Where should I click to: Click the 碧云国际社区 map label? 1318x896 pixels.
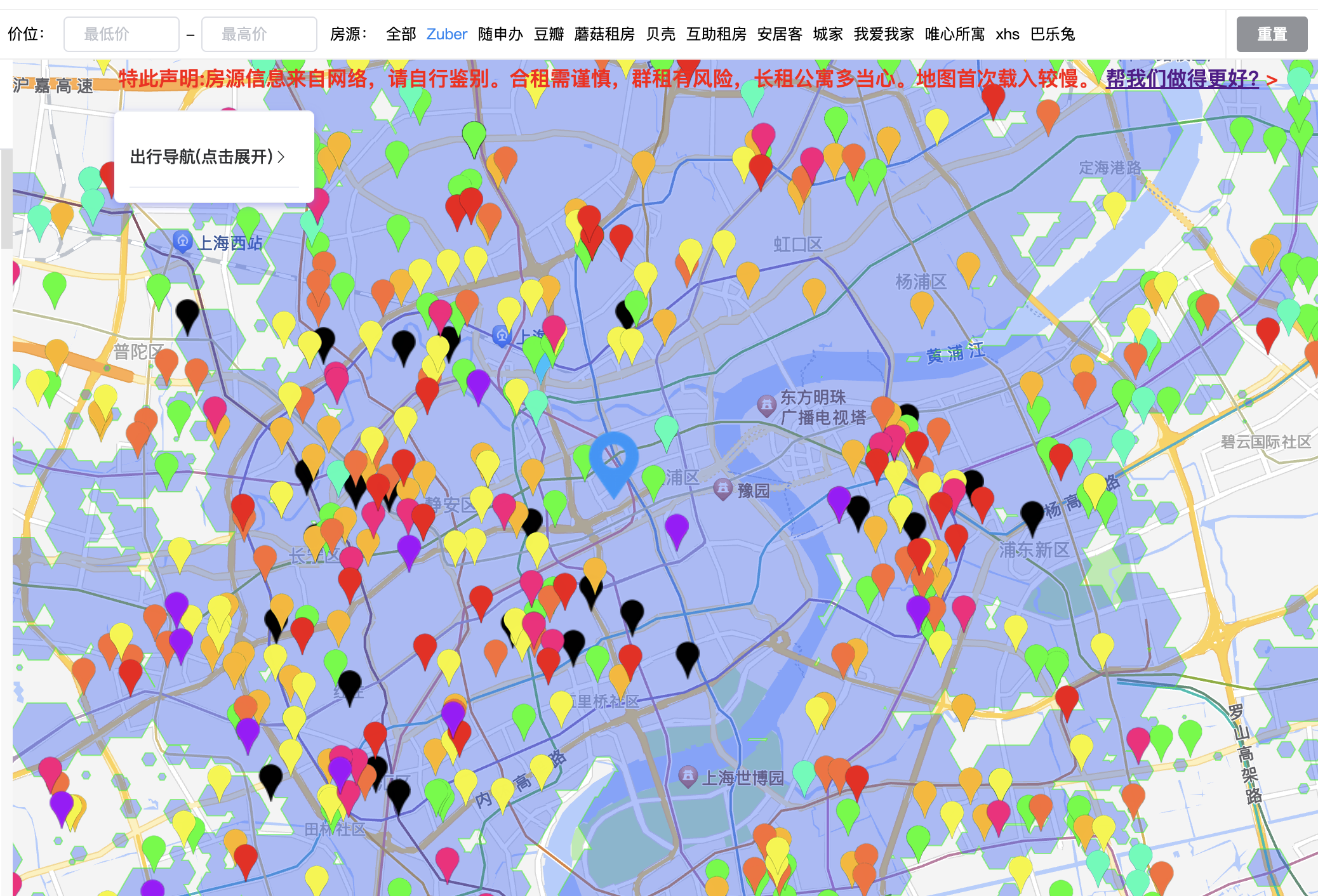(1265, 442)
